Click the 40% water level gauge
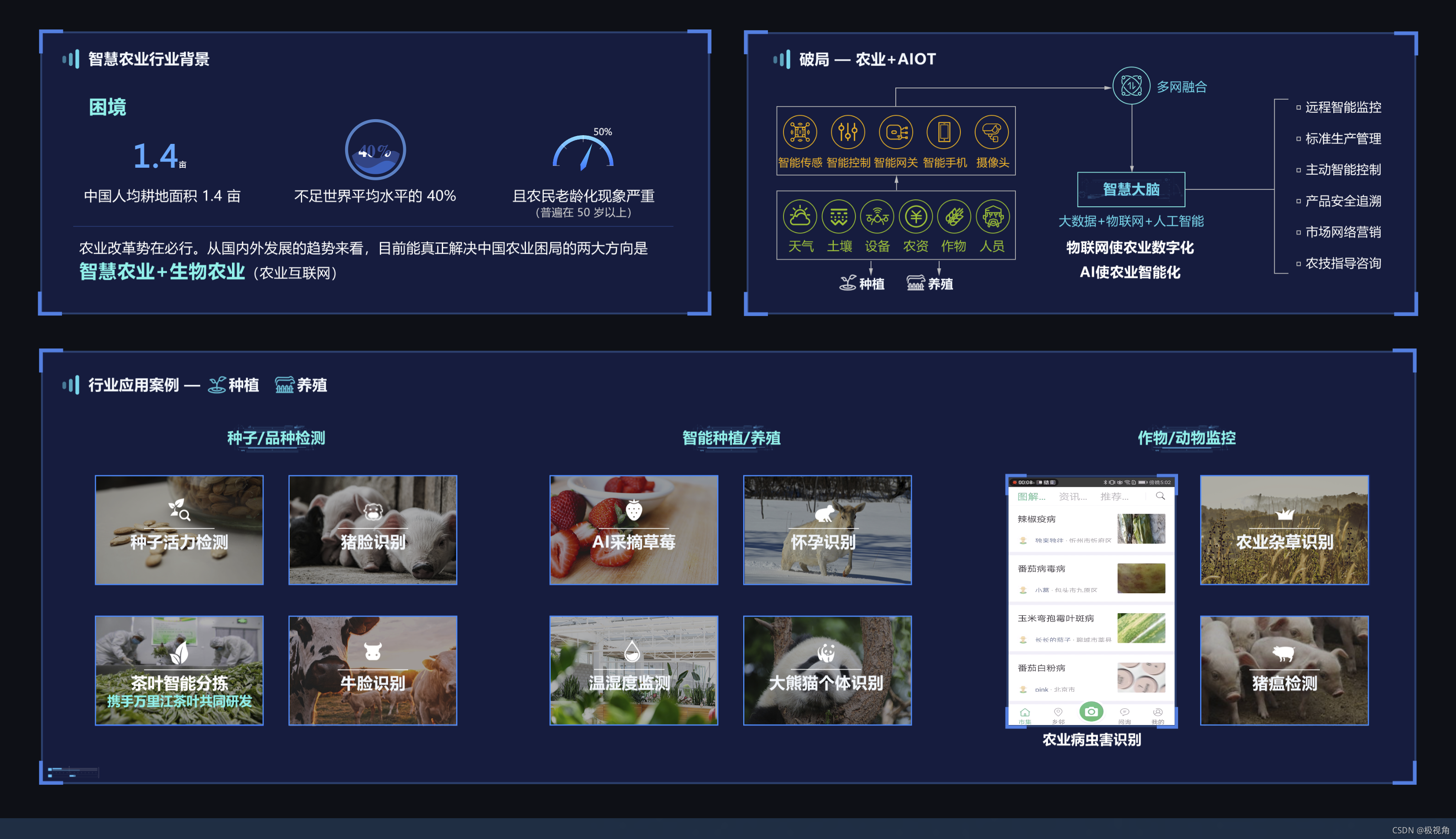The height and width of the screenshot is (839, 1456). click(x=375, y=150)
